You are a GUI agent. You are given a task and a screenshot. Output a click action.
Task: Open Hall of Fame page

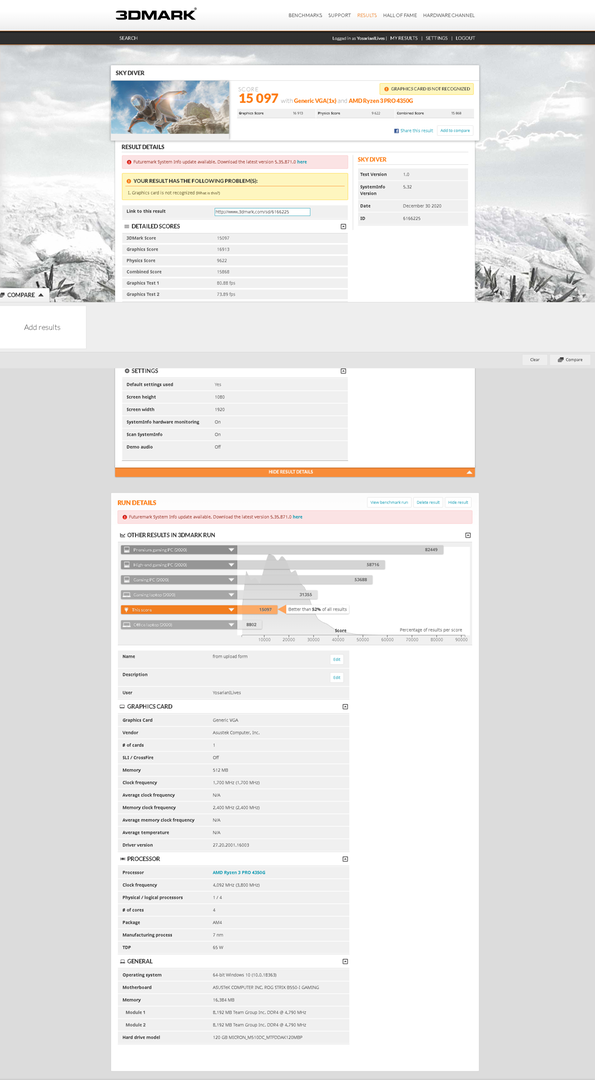coord(400,15)
